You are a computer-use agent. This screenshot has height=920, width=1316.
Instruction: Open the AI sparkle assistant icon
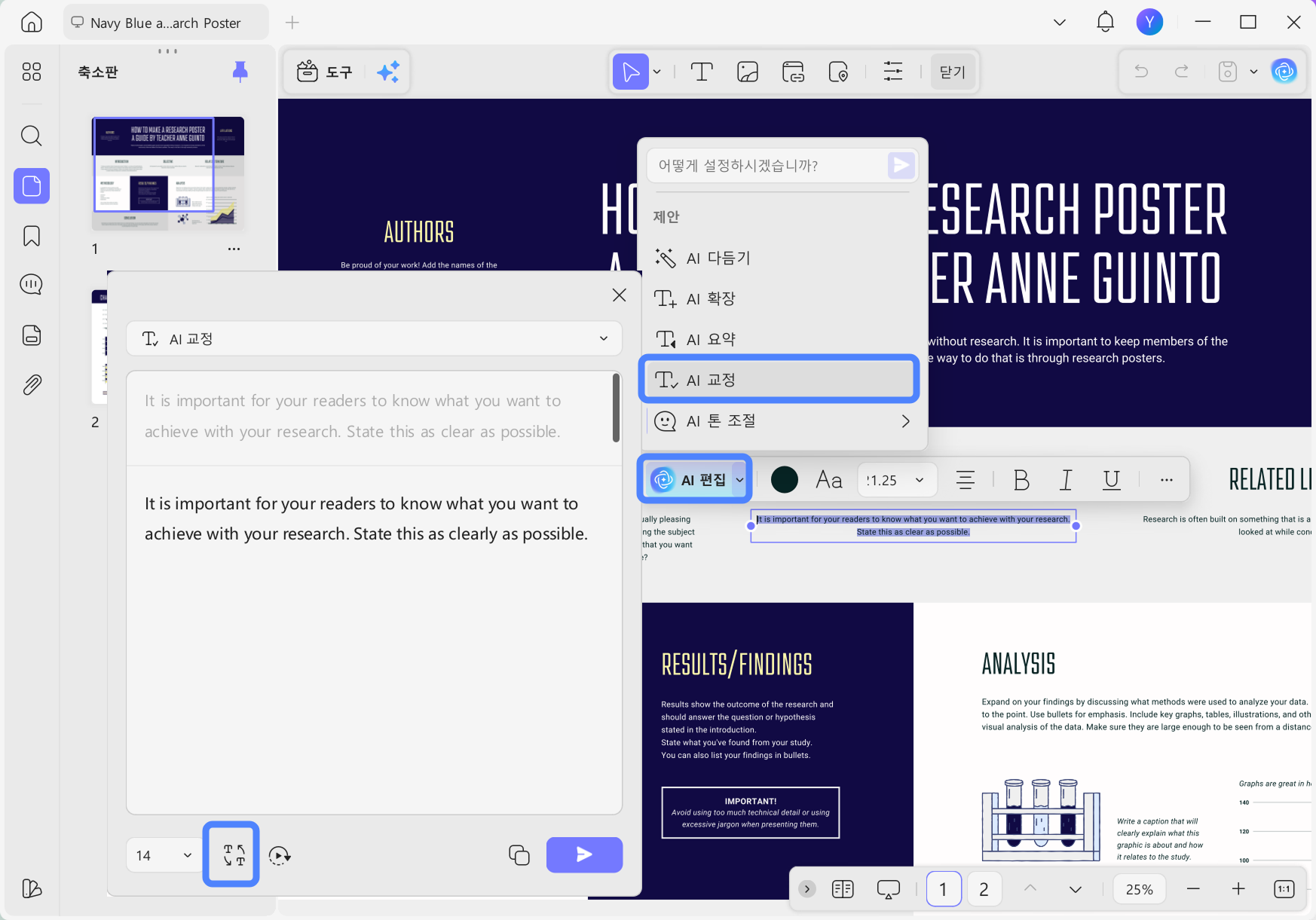[x=388, y=72]
